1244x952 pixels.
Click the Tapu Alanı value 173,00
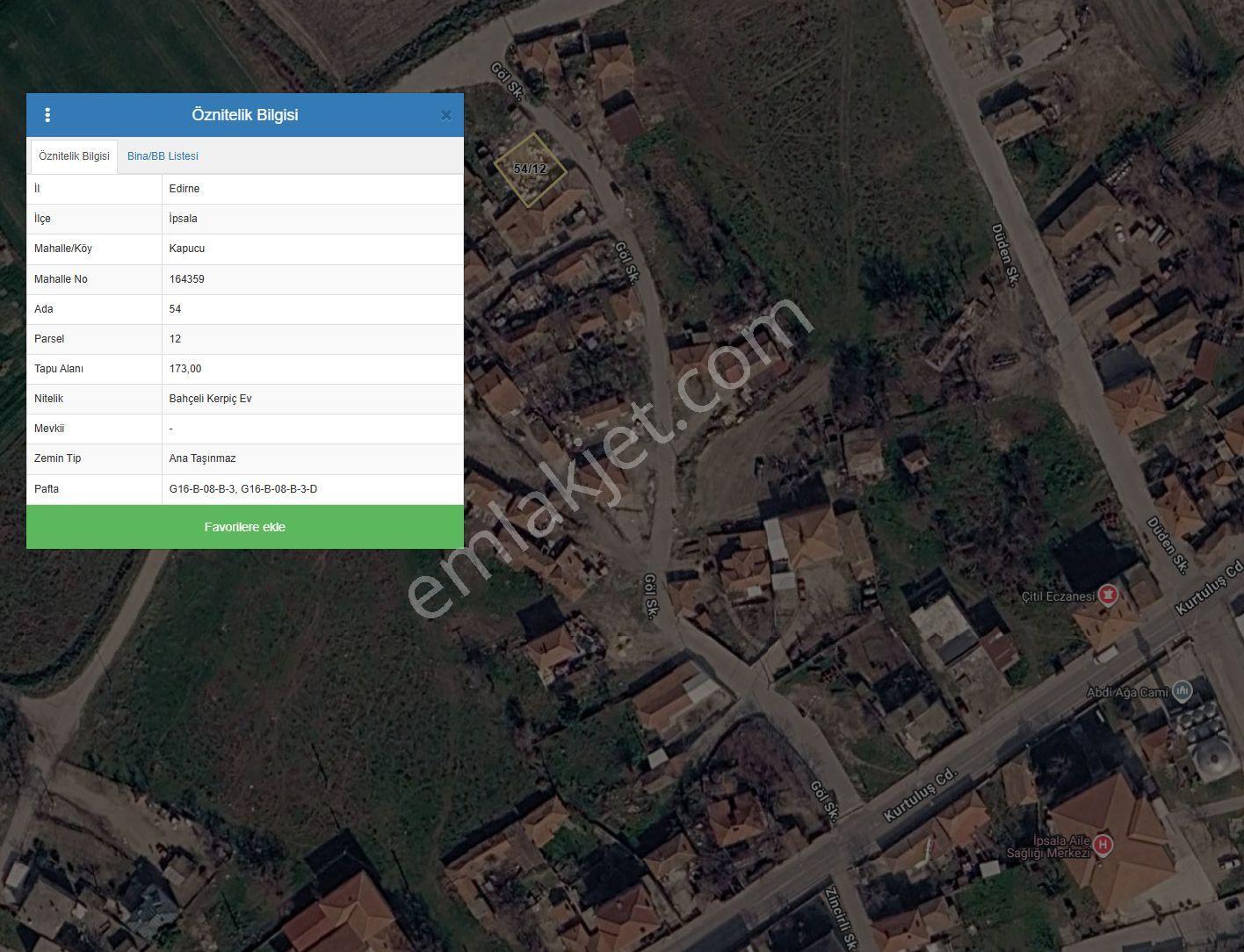pyautogui.click(x=185, y=369)
